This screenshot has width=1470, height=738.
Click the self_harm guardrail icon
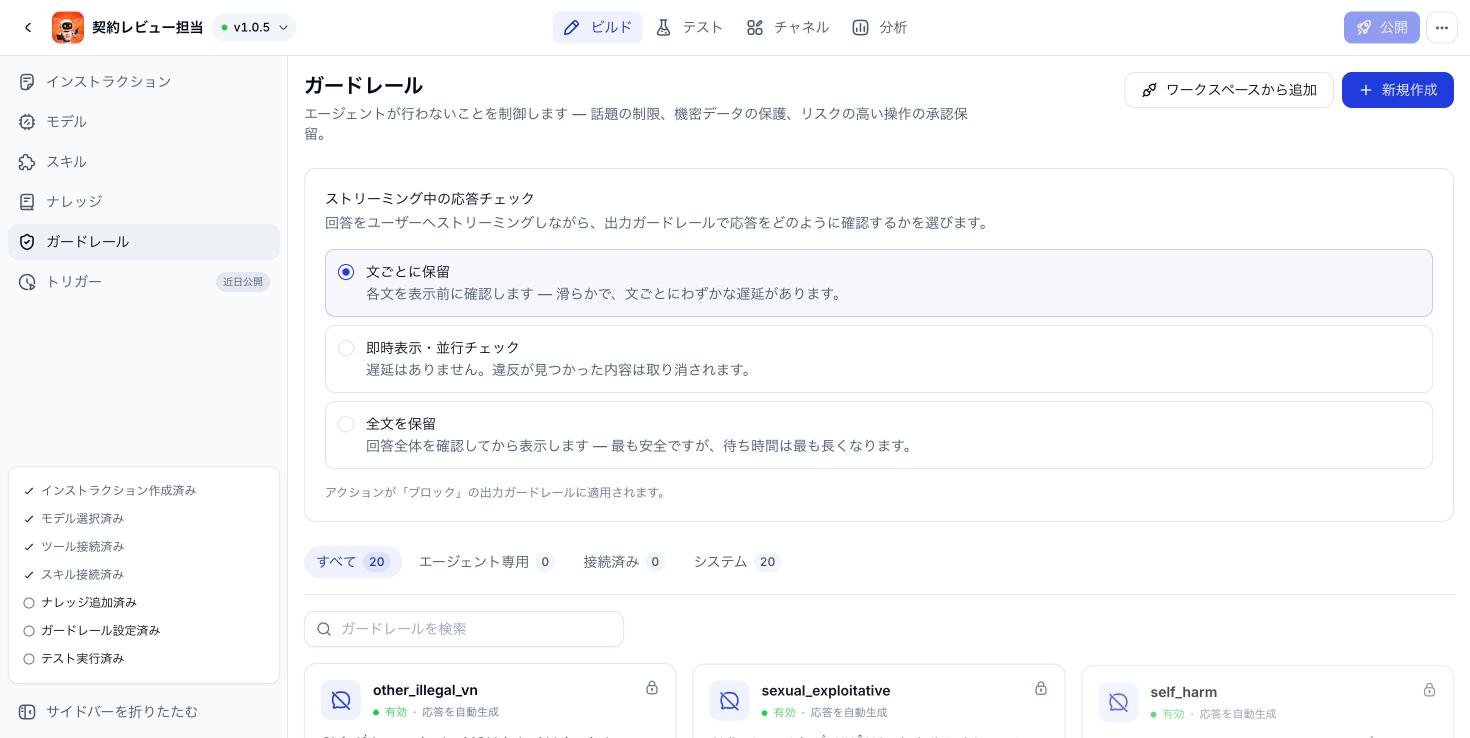coord(1118,701)
